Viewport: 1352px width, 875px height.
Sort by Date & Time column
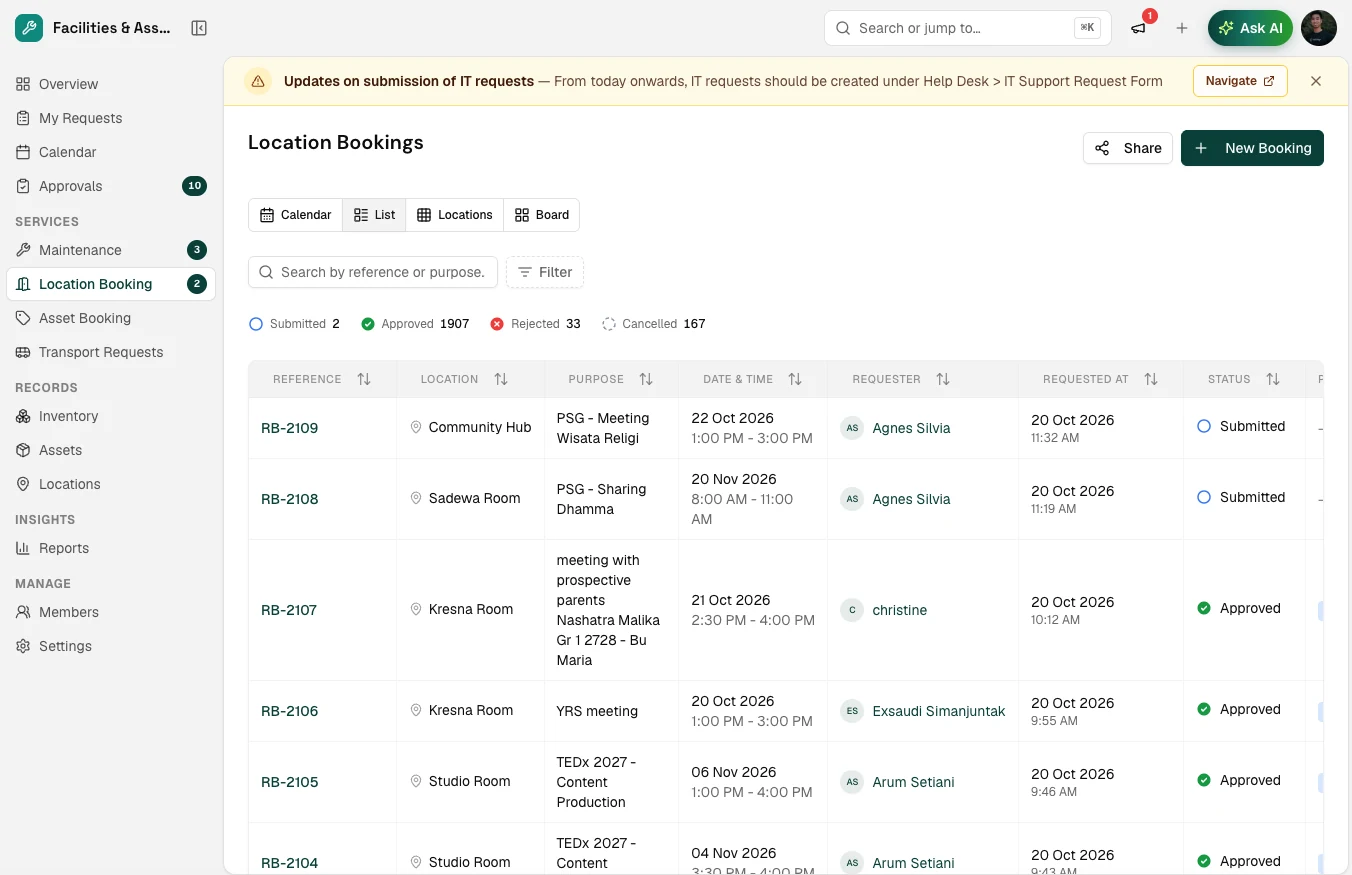tap(795, 379)
